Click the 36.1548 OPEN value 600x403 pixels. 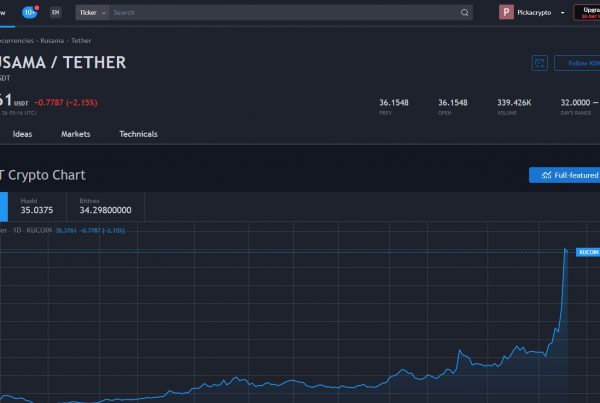pos(453,103)
